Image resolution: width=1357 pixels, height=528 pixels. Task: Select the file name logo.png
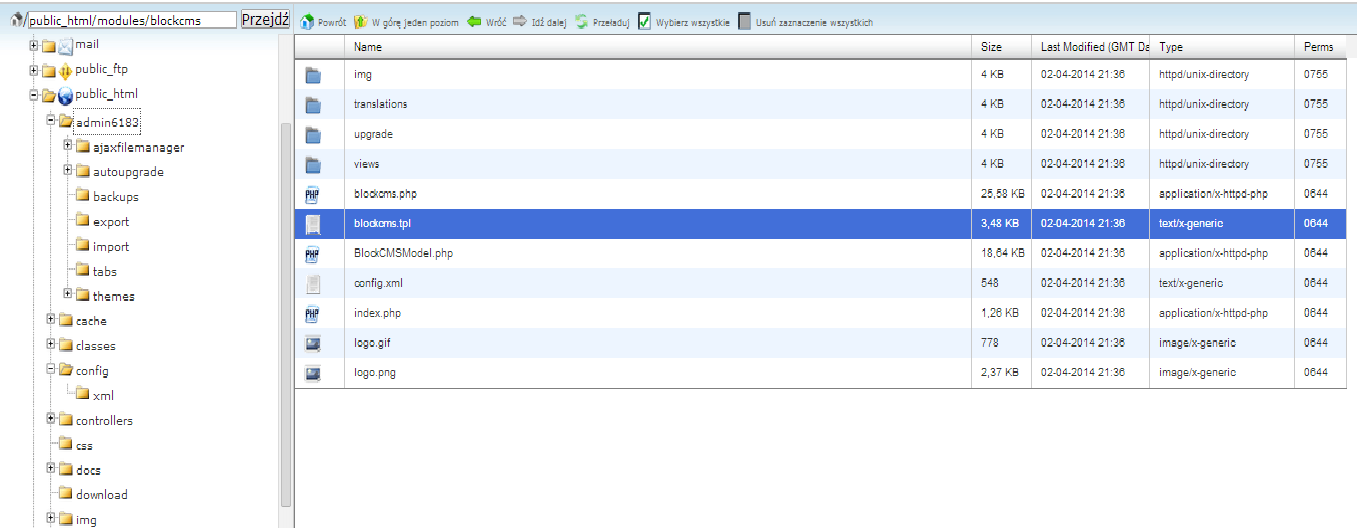tap(374, 373)
